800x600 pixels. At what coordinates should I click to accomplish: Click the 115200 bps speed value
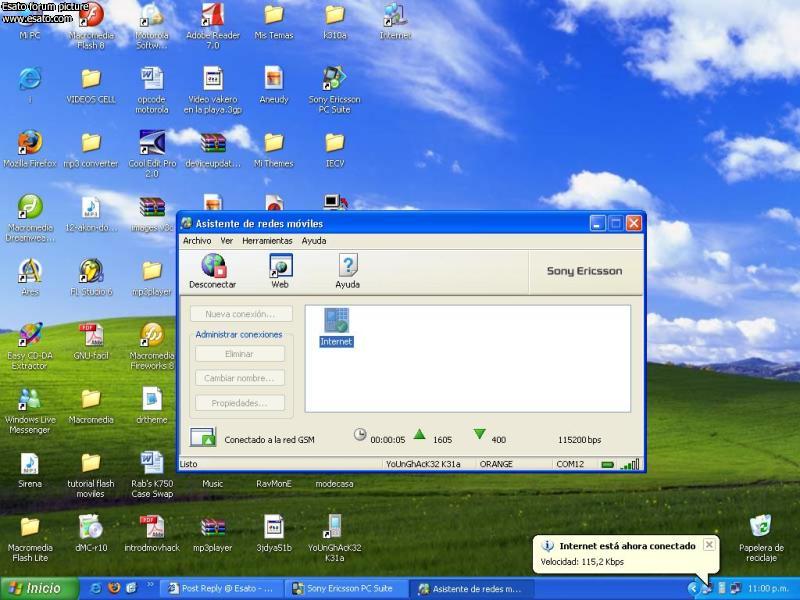[580, 439]
